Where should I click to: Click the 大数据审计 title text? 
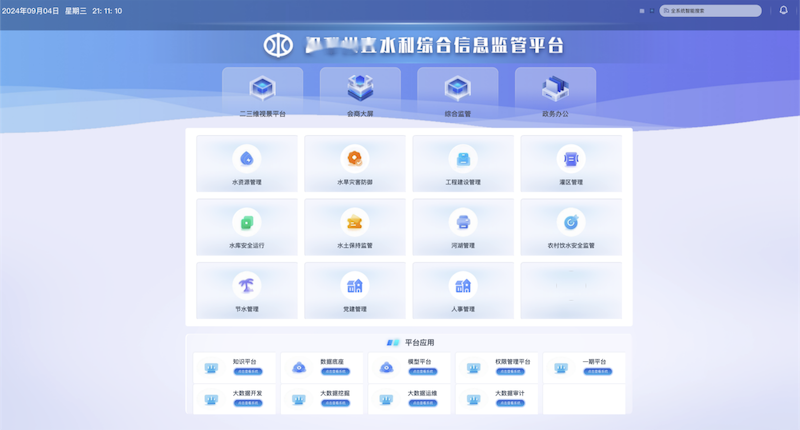pos(510,393)
